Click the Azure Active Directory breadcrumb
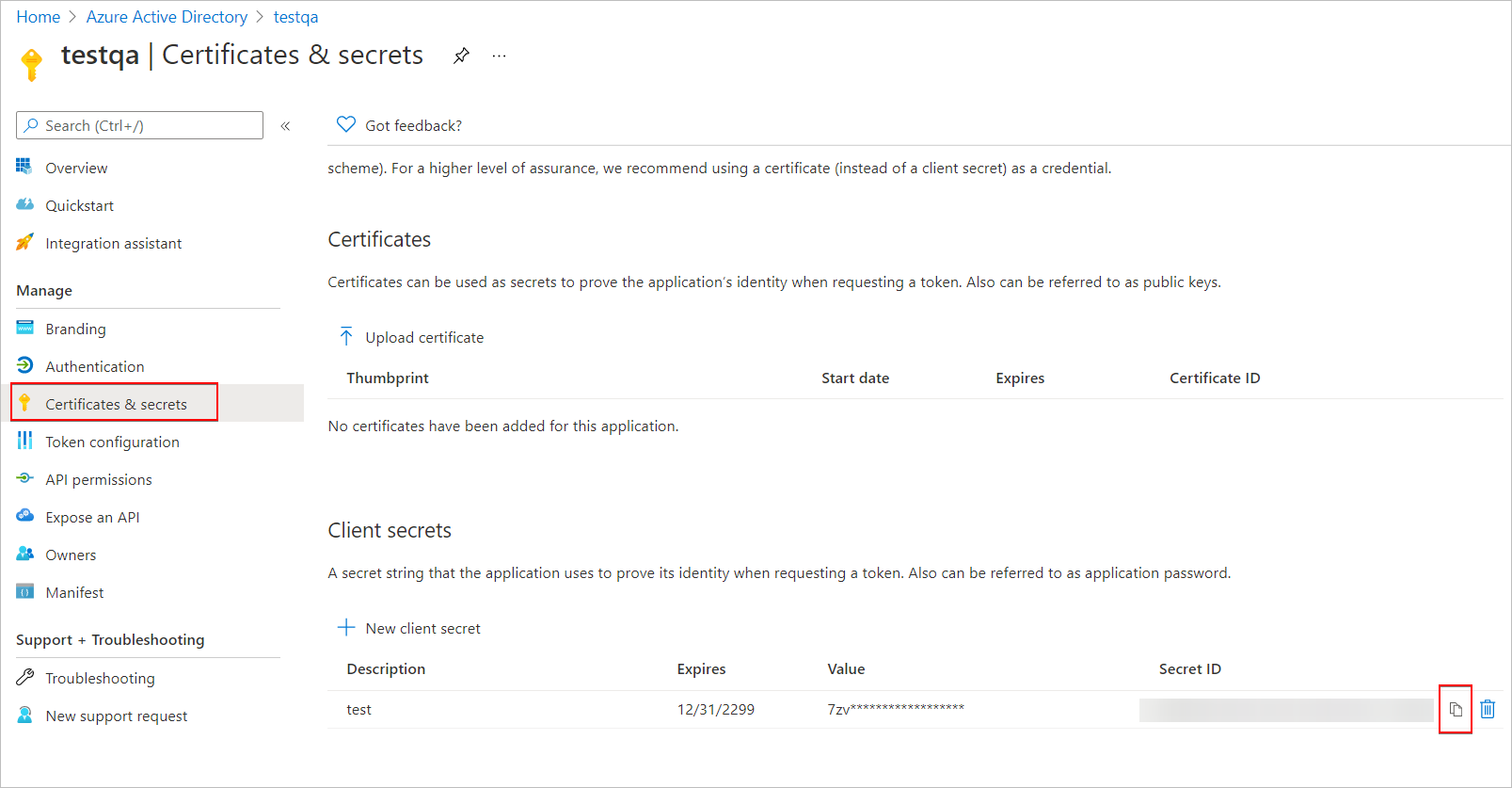Screen dimensions: 1512x788 167,17
